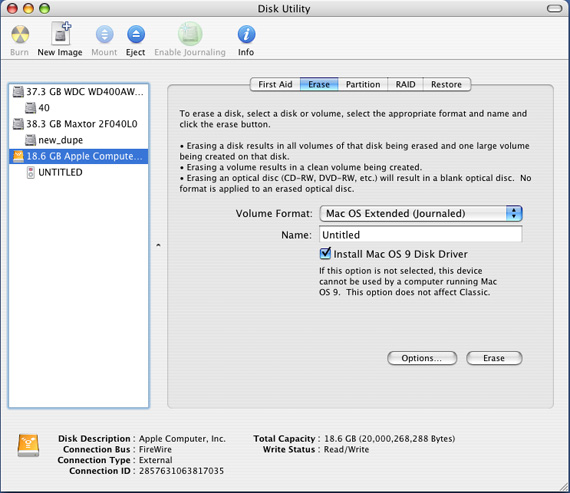This screenshot has width=570, height=493.
Task: Toggle Install Mac OS 9 Disk Driver checkbox
Action: click(325, 253)
